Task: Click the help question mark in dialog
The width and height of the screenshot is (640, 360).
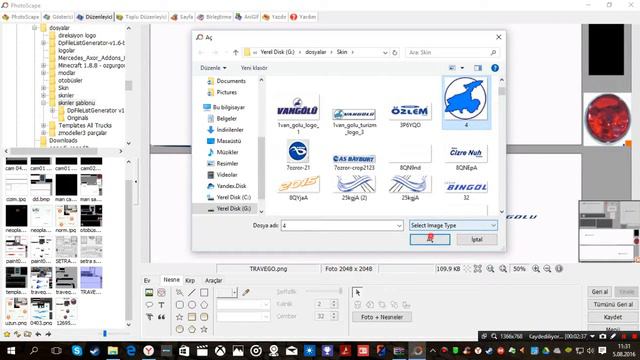Action: 495,68
